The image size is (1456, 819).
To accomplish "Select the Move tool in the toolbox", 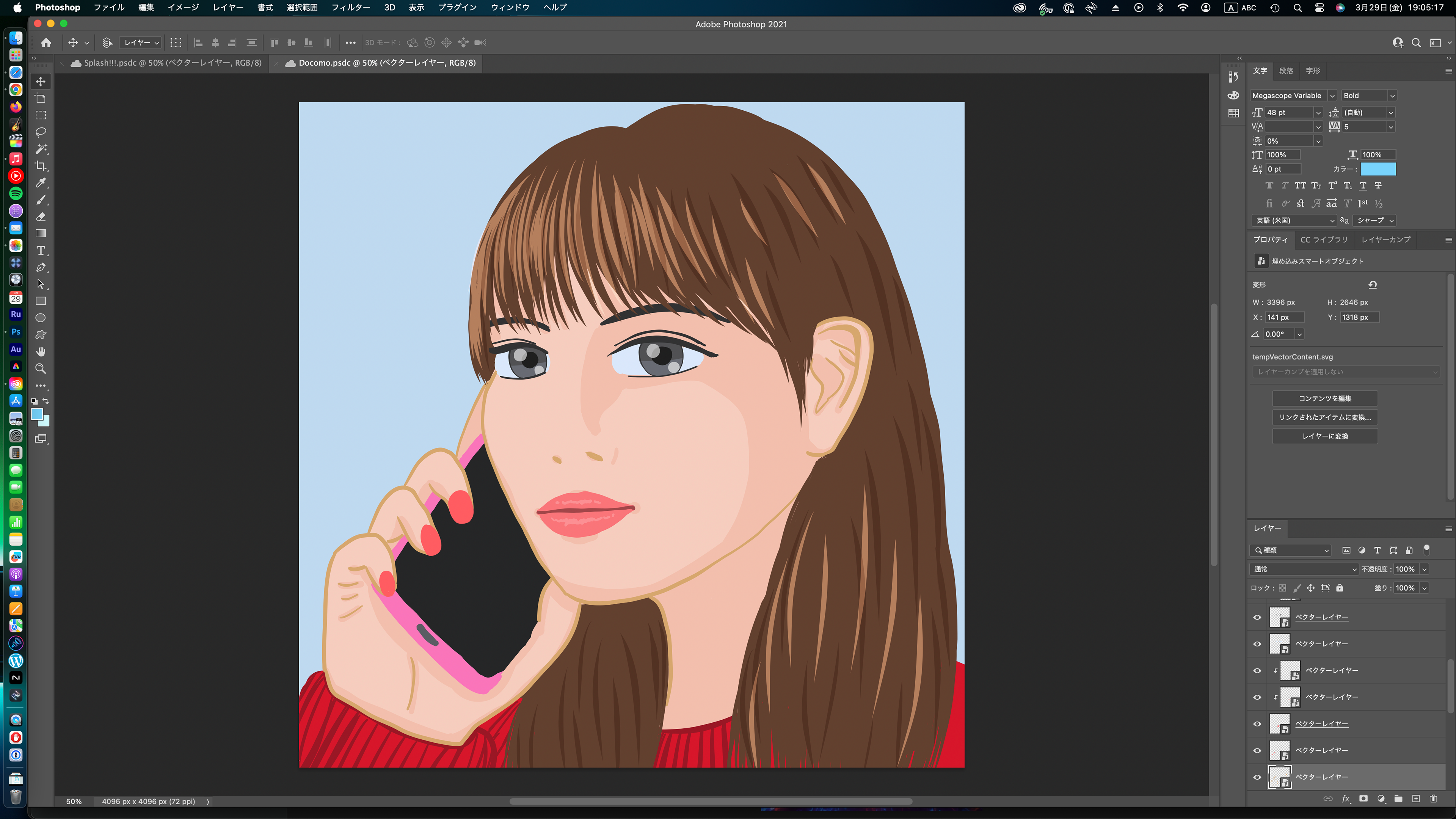I will click(x=41, y=82).
